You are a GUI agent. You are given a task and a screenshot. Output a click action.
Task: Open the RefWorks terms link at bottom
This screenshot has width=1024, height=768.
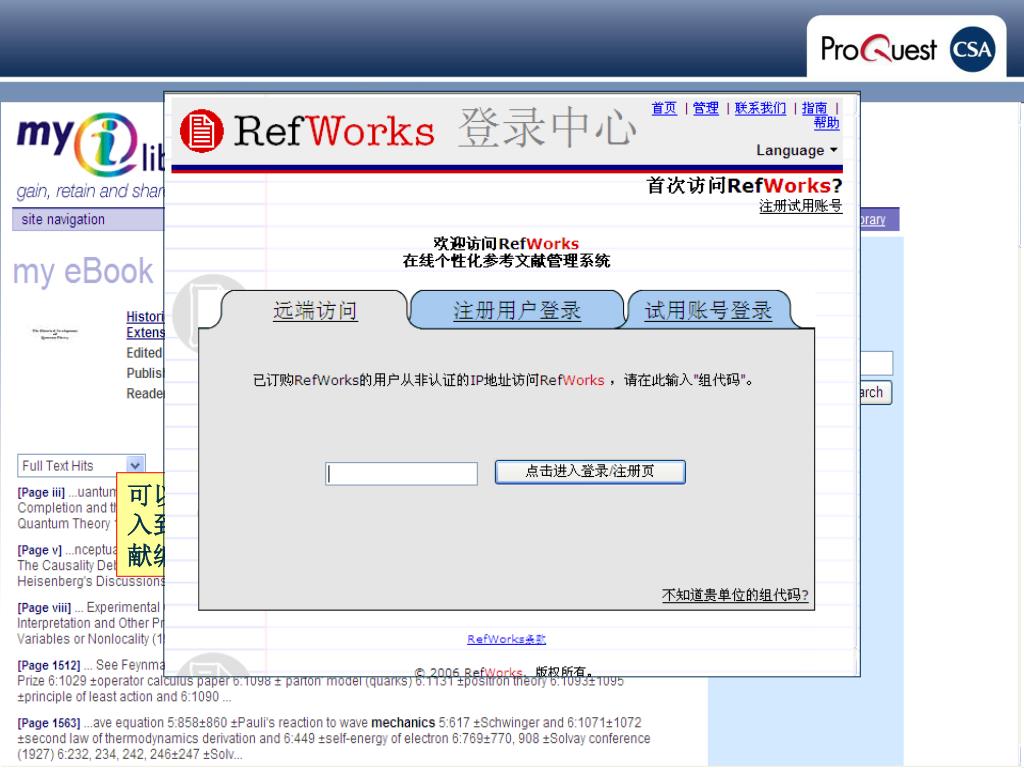click(x=507, y=639)
